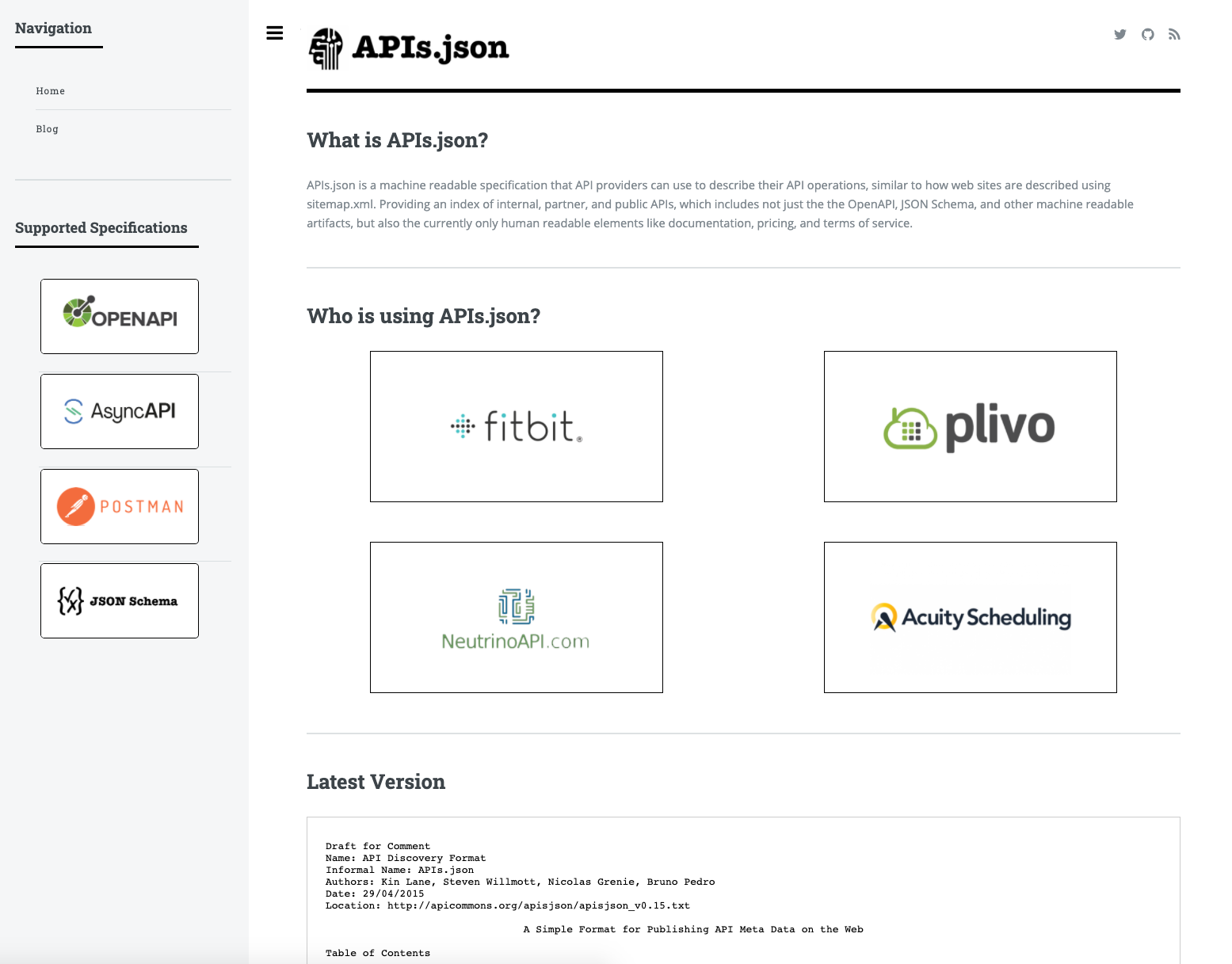The image size is (1232, 964).
Task: Open the Twitter icon link
Action: pyautogui.click(x=1119, y=34)
